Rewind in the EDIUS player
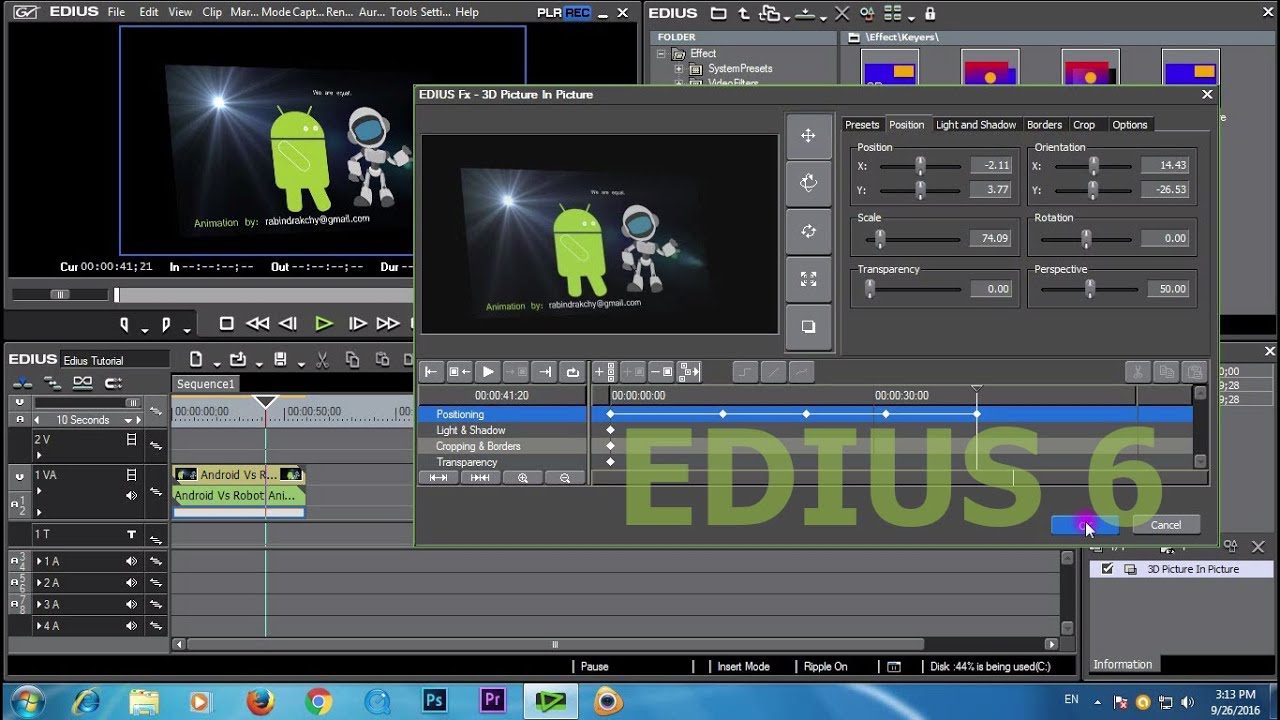 coord(257,324)
